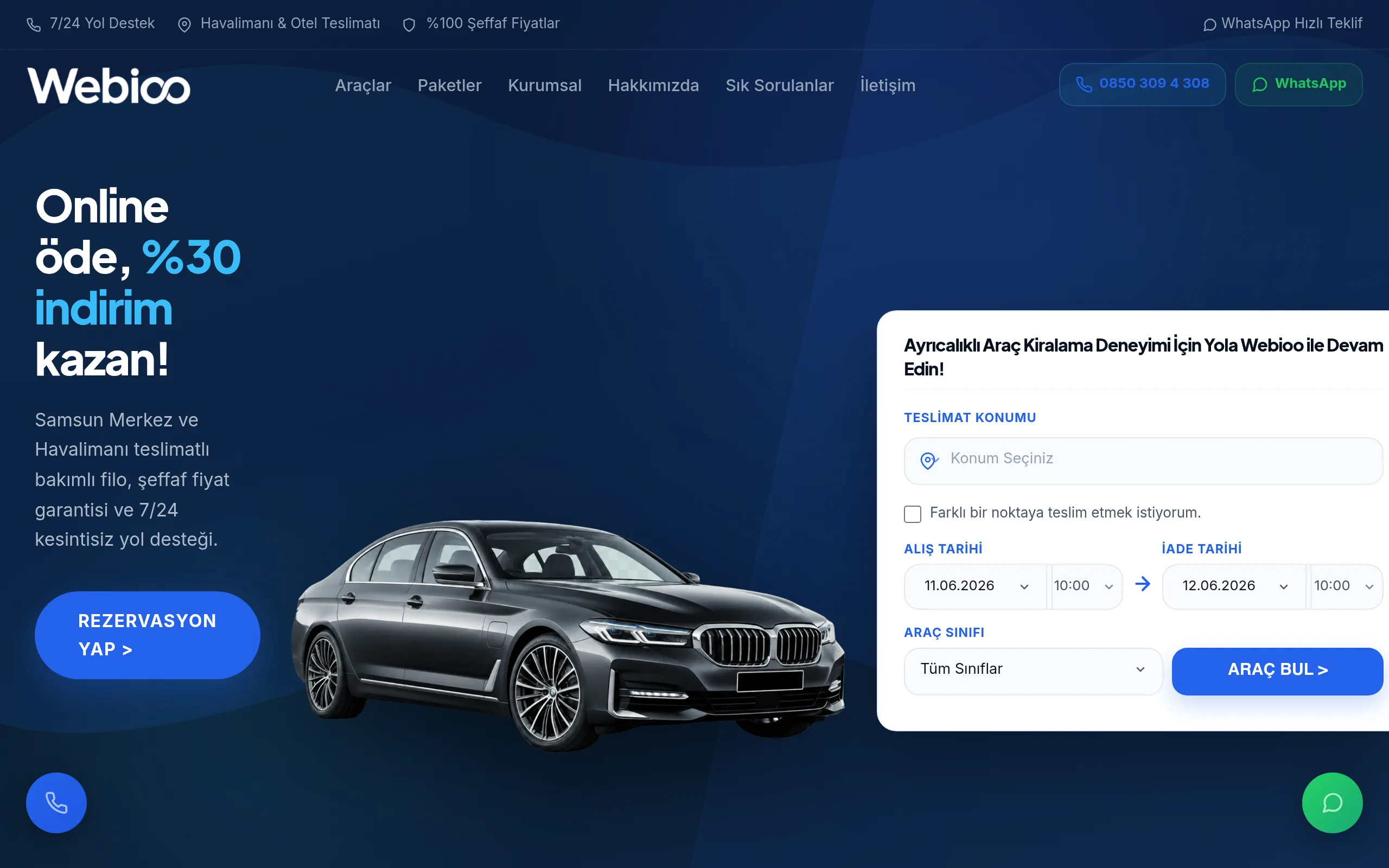The height and width of the screenshot is (868, 1389).
Task: Click the floating blue phone call button
Action: pyautogui.click(x=56, y=802)
